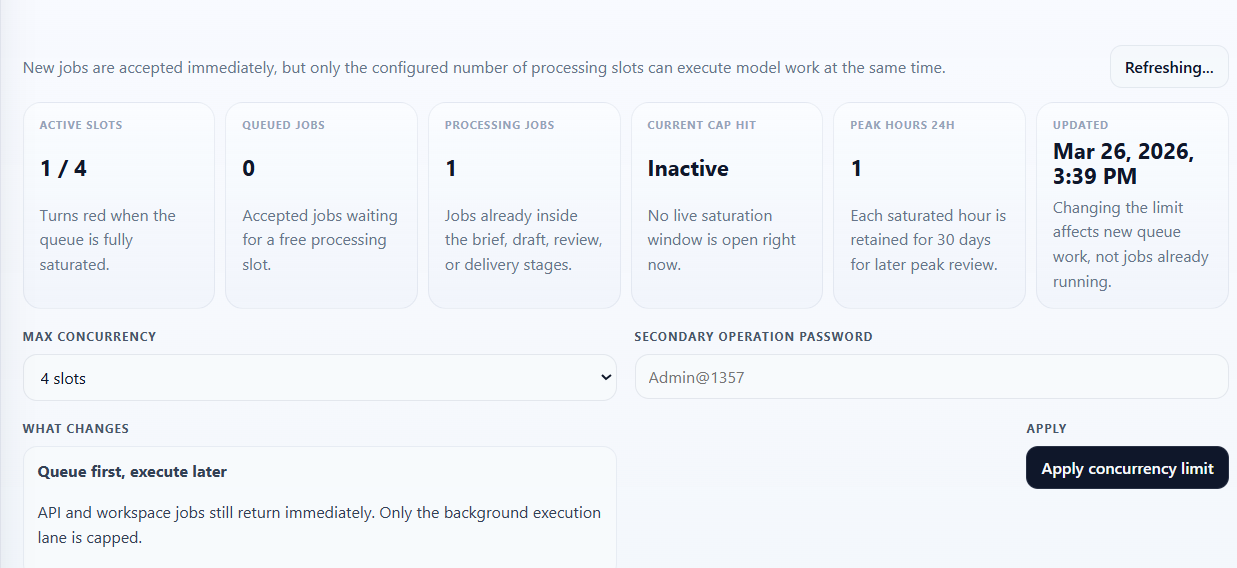Viewport: 1237px width, 568px height.
Task: Select the Queued Jobs card title
Action: click(x=283, y=125)
